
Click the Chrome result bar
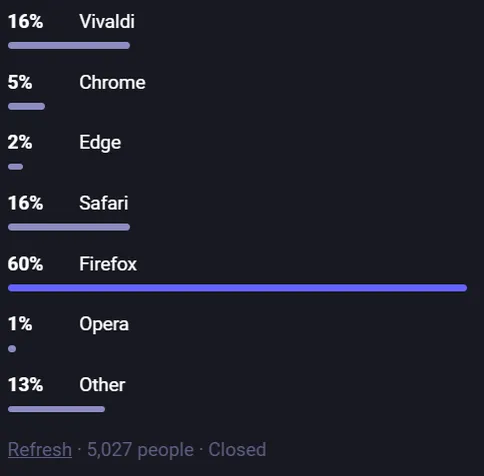(26, 106)
